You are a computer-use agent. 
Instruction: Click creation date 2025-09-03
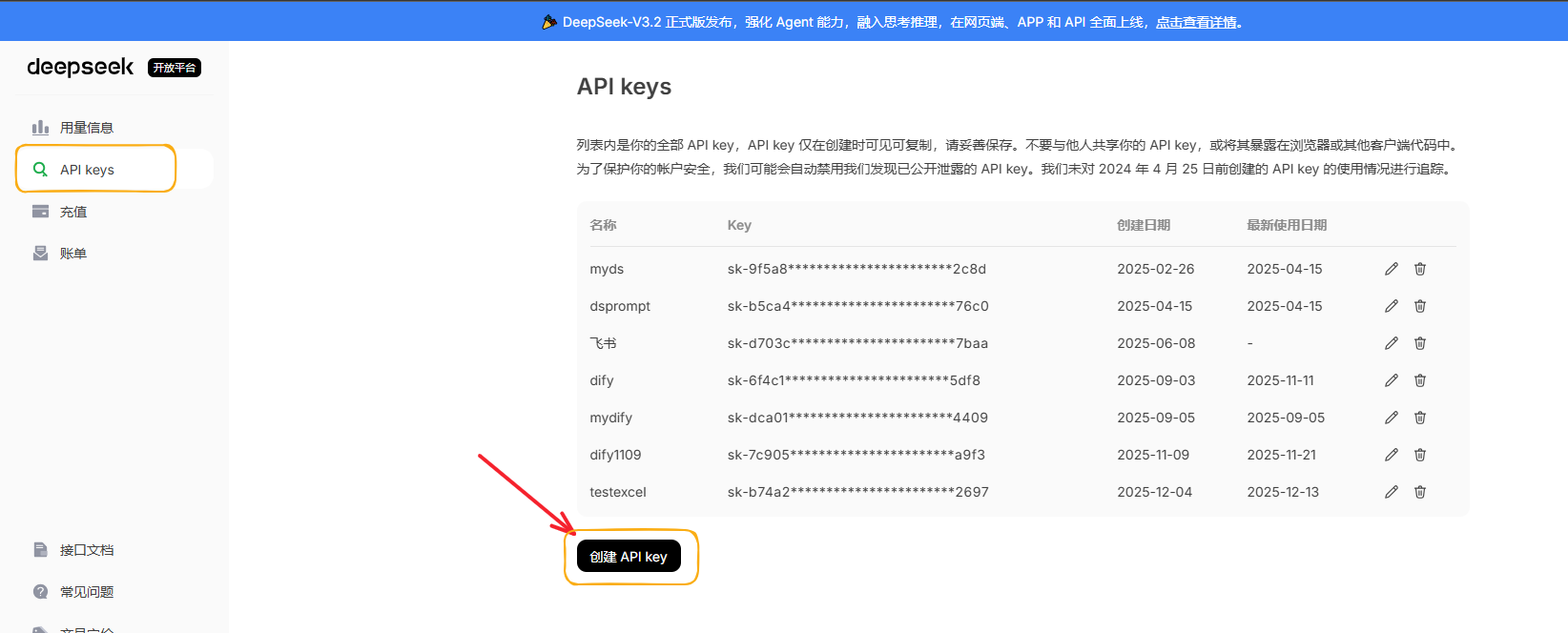pos(1156,380)
